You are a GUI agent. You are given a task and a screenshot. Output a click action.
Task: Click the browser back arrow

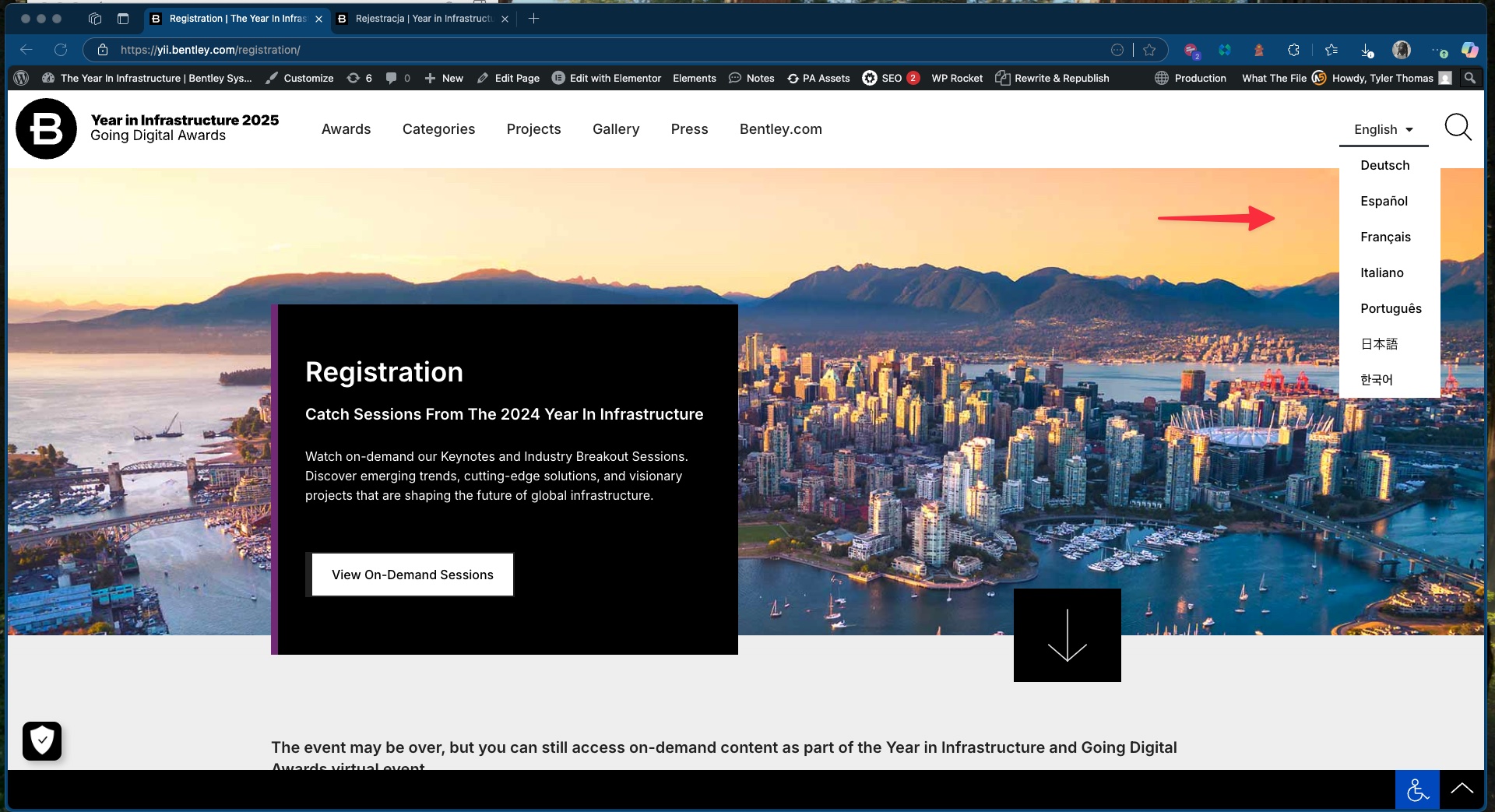[26, 50]
